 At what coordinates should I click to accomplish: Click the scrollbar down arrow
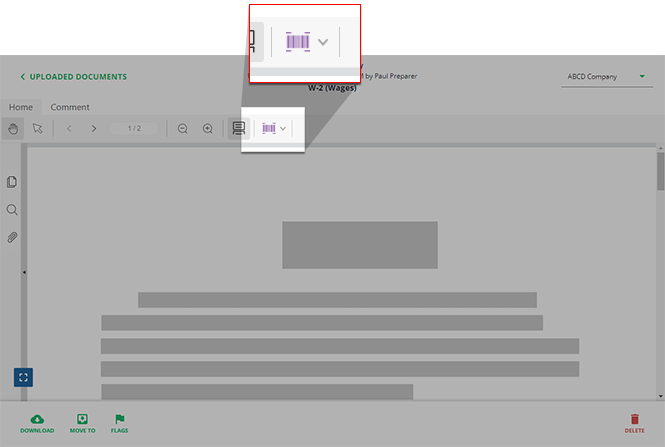pos(660,396)
